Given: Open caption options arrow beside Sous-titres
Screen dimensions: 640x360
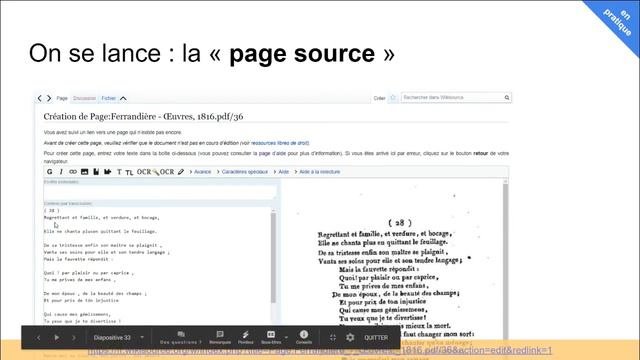Looking at the screenshot, I should tap(286, 338).
